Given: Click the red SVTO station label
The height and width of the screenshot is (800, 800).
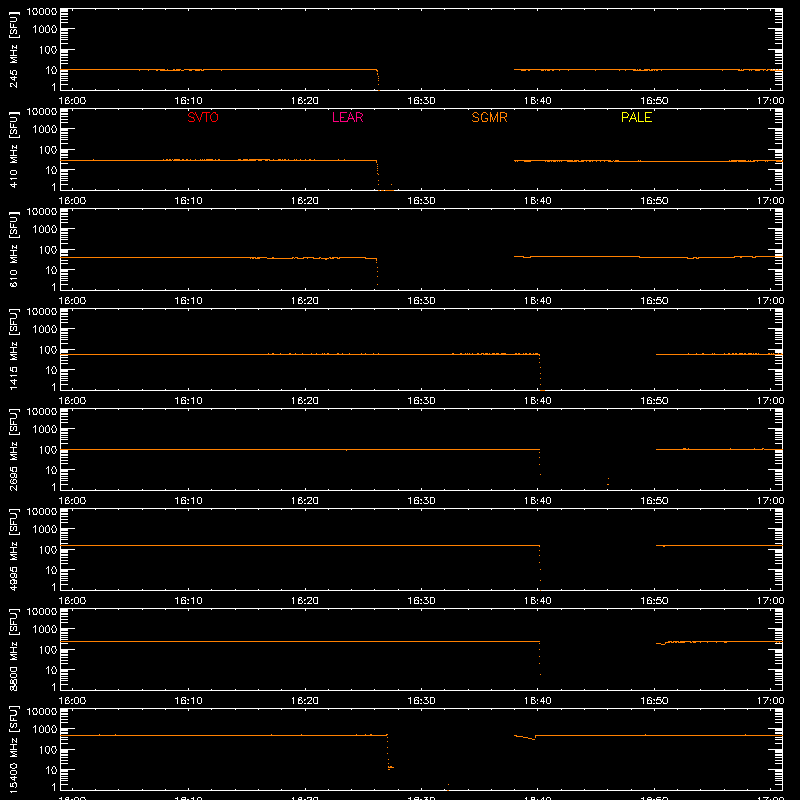Looking at the screenshot, I should click(203, 117).
